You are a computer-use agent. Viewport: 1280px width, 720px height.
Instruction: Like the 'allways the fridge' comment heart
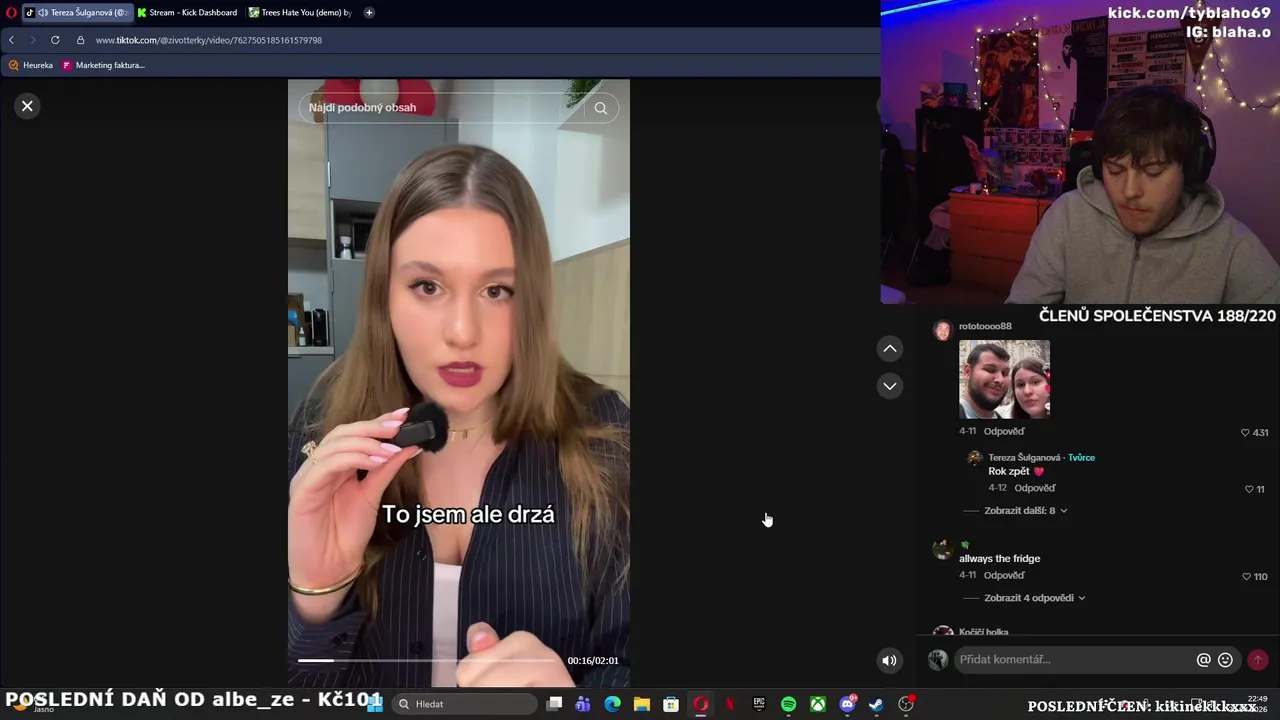[x=1246, y=577]
